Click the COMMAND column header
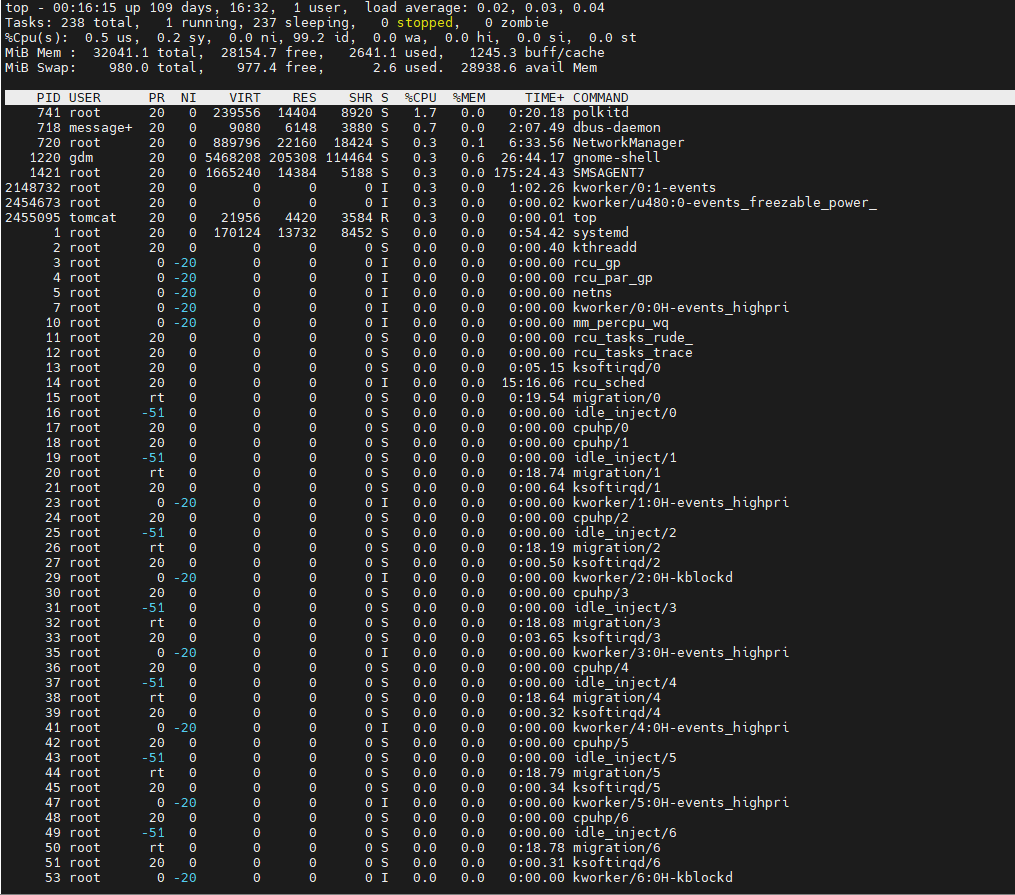 (601, 98)
